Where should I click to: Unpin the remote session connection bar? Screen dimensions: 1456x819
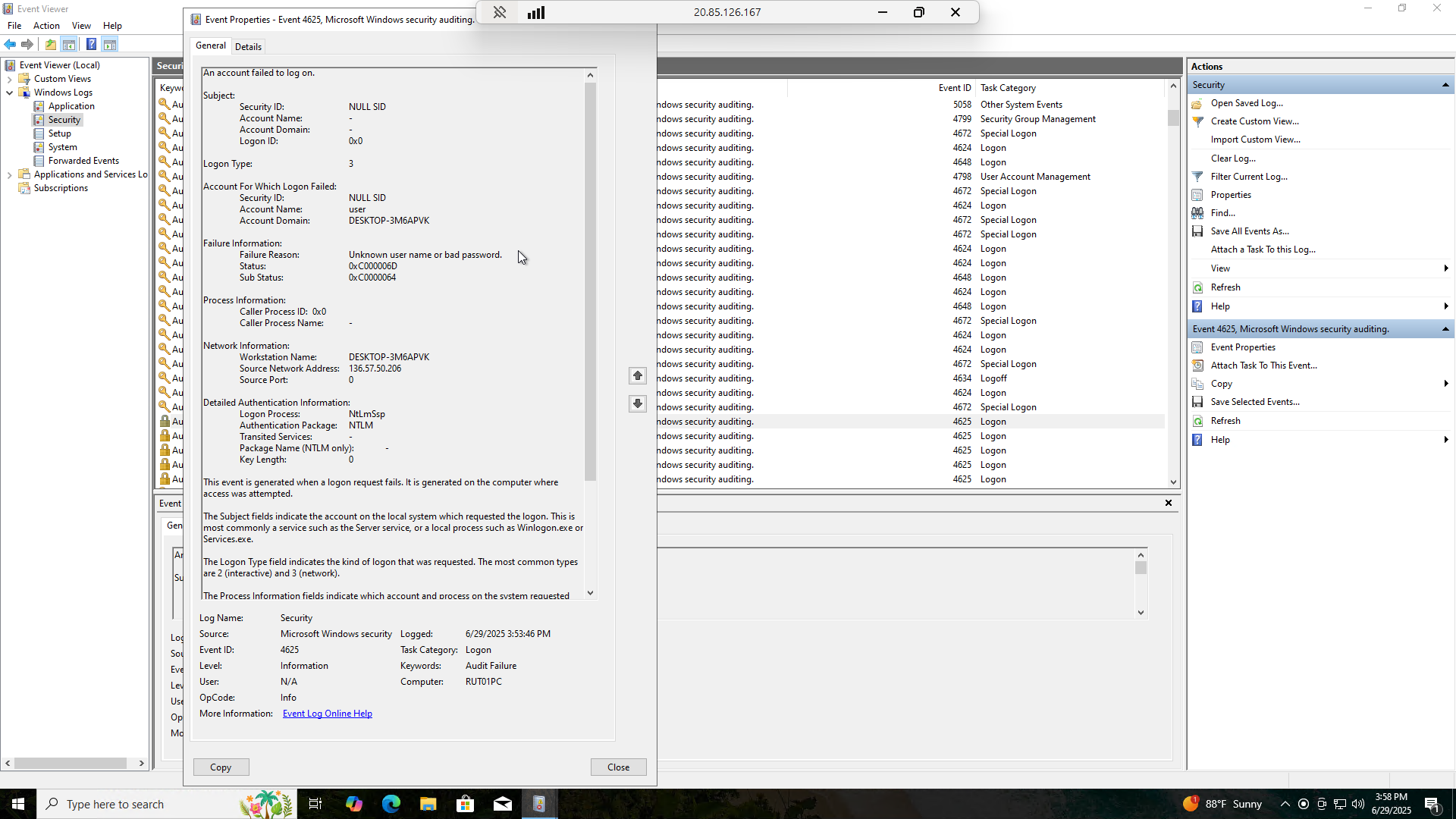(500, 12)
